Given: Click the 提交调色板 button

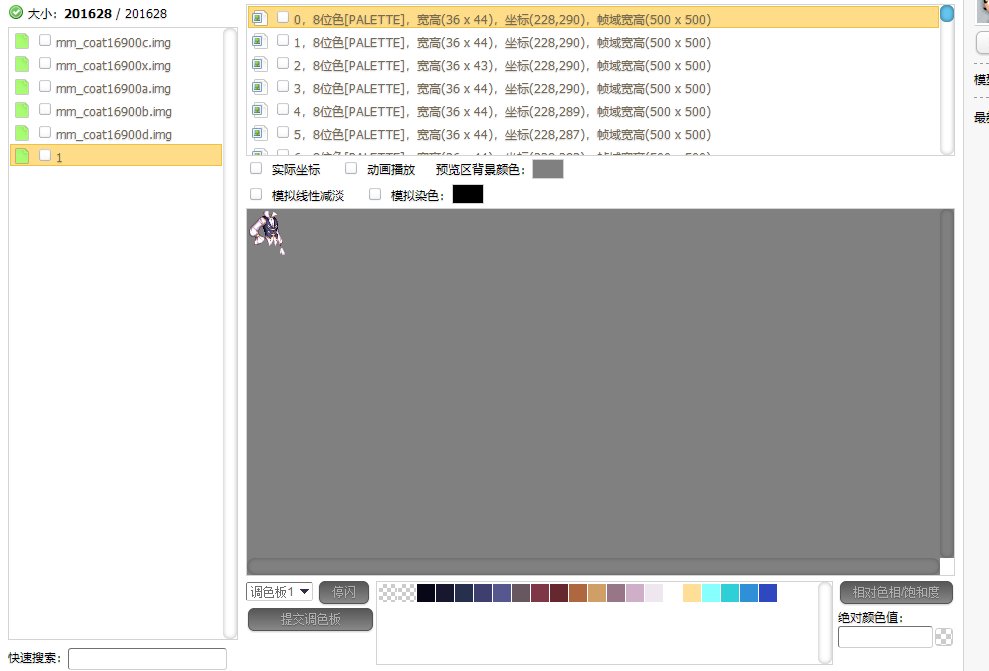Looking at the screenshot, I should point(310,619).
